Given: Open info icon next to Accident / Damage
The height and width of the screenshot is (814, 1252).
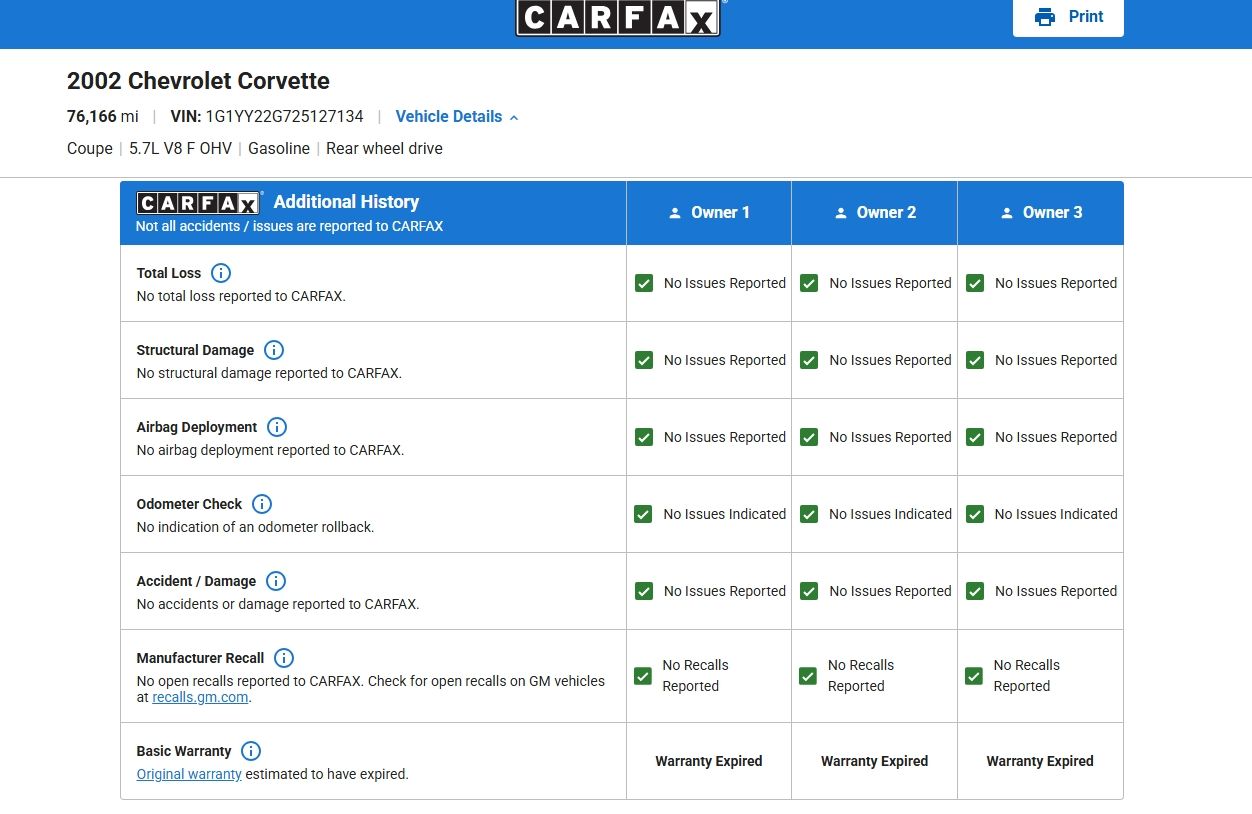Looking at the screenshot, I should (276, 581).
